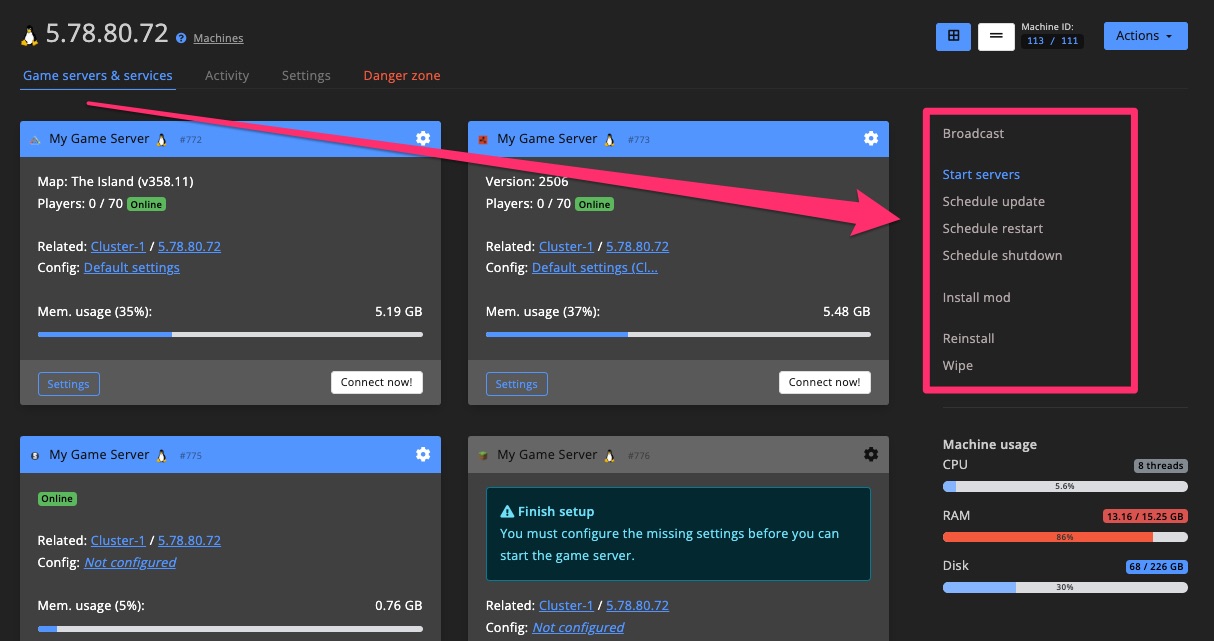Open settings gear on server #773
1214x641 pixels.
(871, 138)
